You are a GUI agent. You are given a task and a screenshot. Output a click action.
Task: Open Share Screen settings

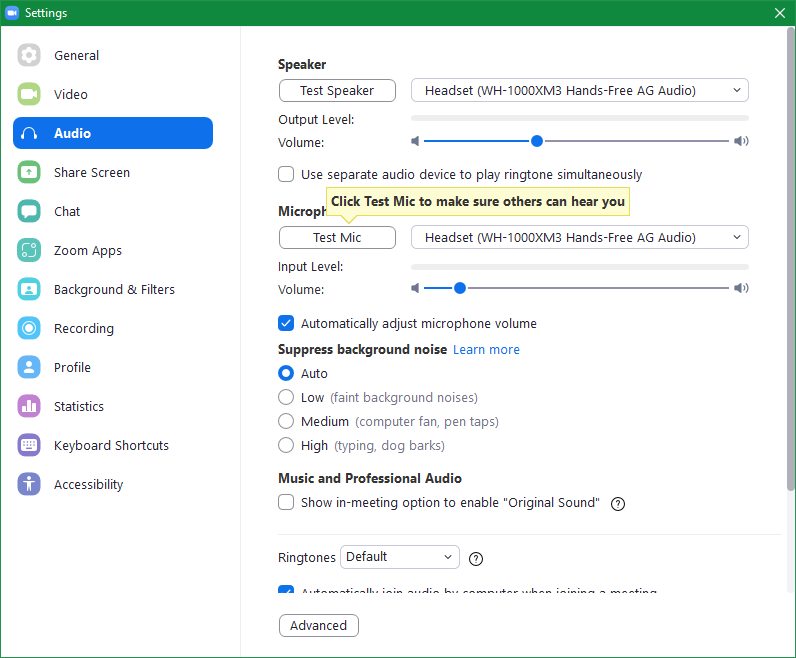[x=113, y=172]
